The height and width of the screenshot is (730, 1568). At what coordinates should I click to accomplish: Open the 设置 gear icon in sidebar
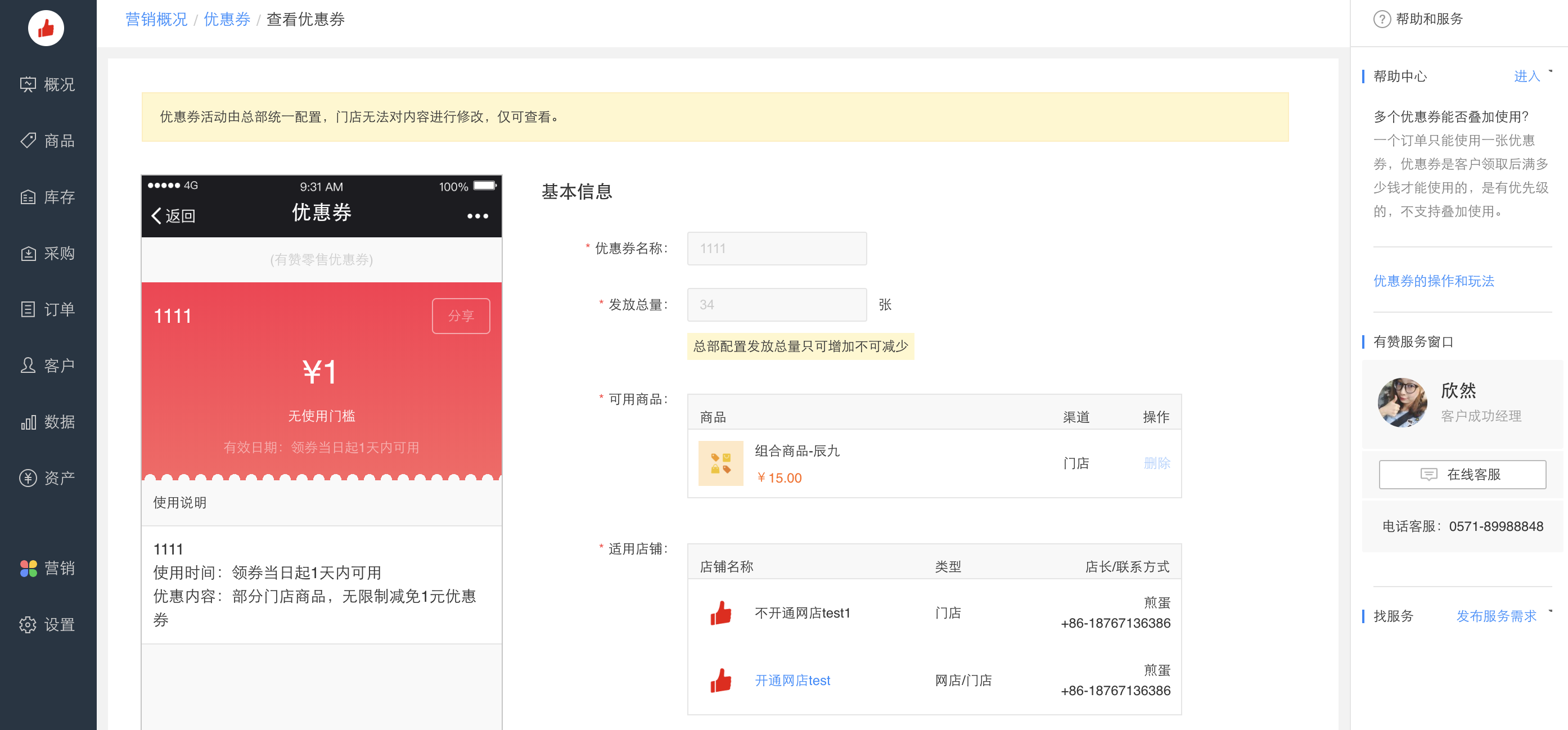(28, 625)
